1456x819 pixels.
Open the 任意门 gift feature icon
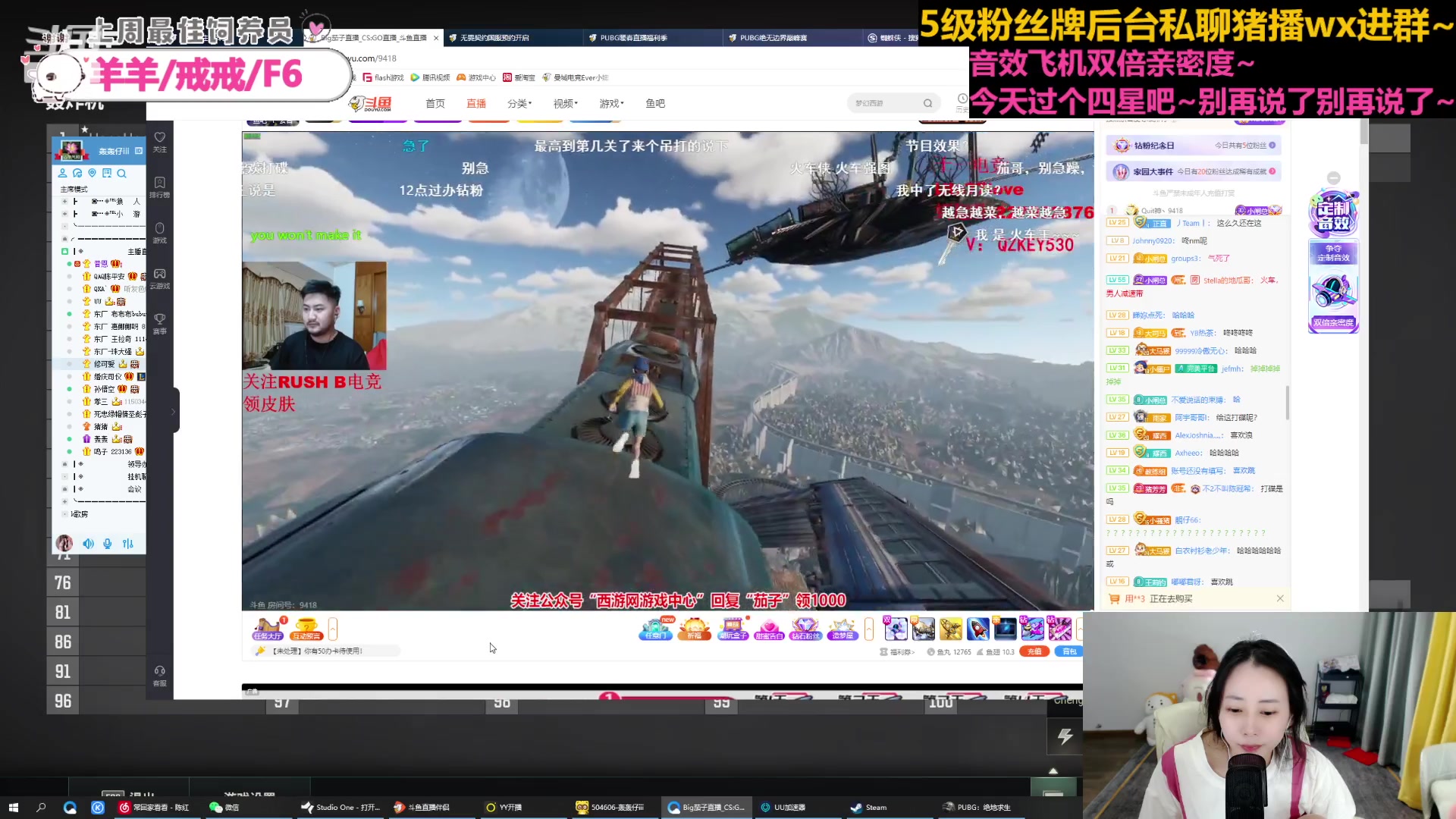coord(655,629)
